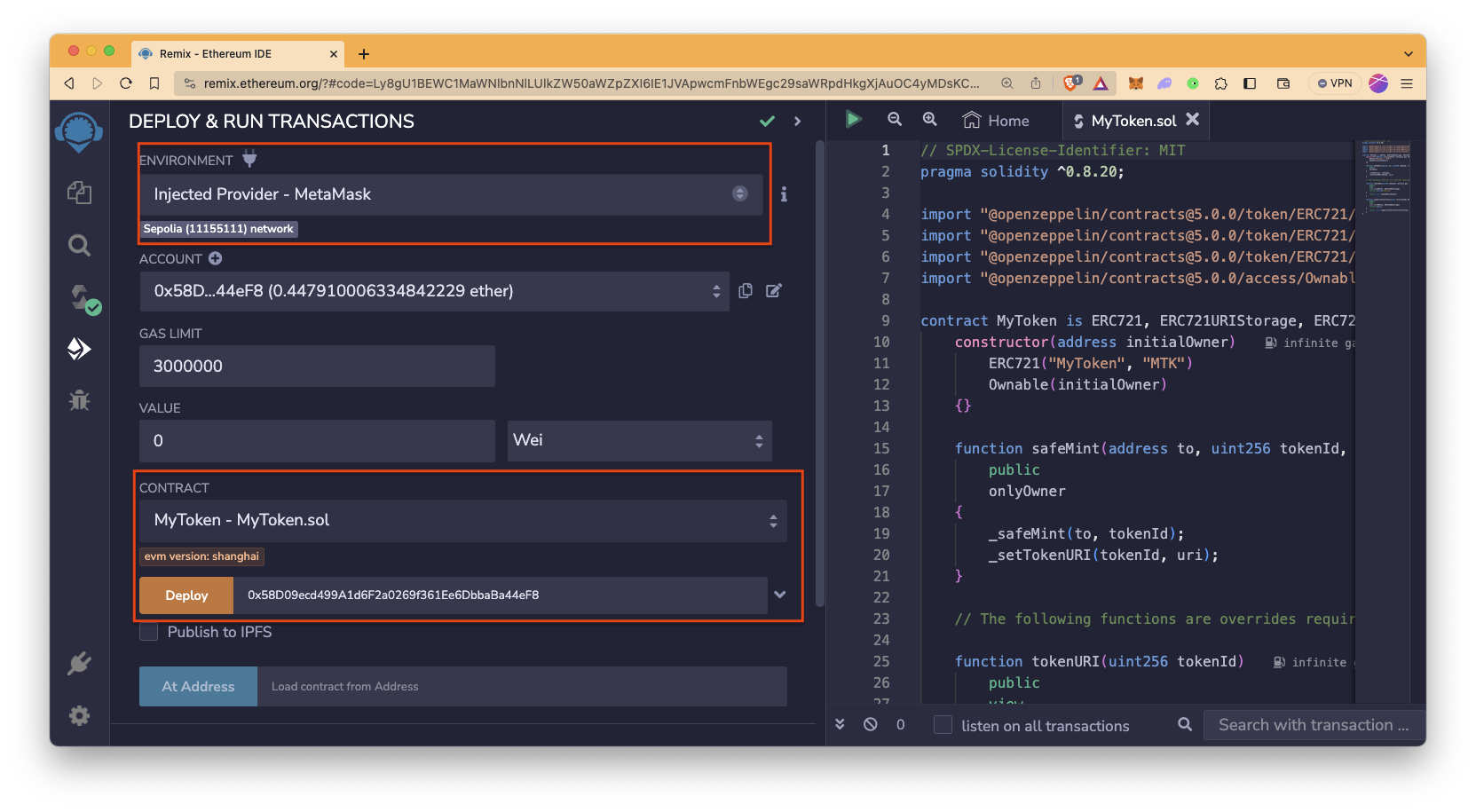Image resolution: width=1476 pixels, height=812 pixels.
Task: Toggle the terminal with double chevron icon
Action: pos(840,724)
